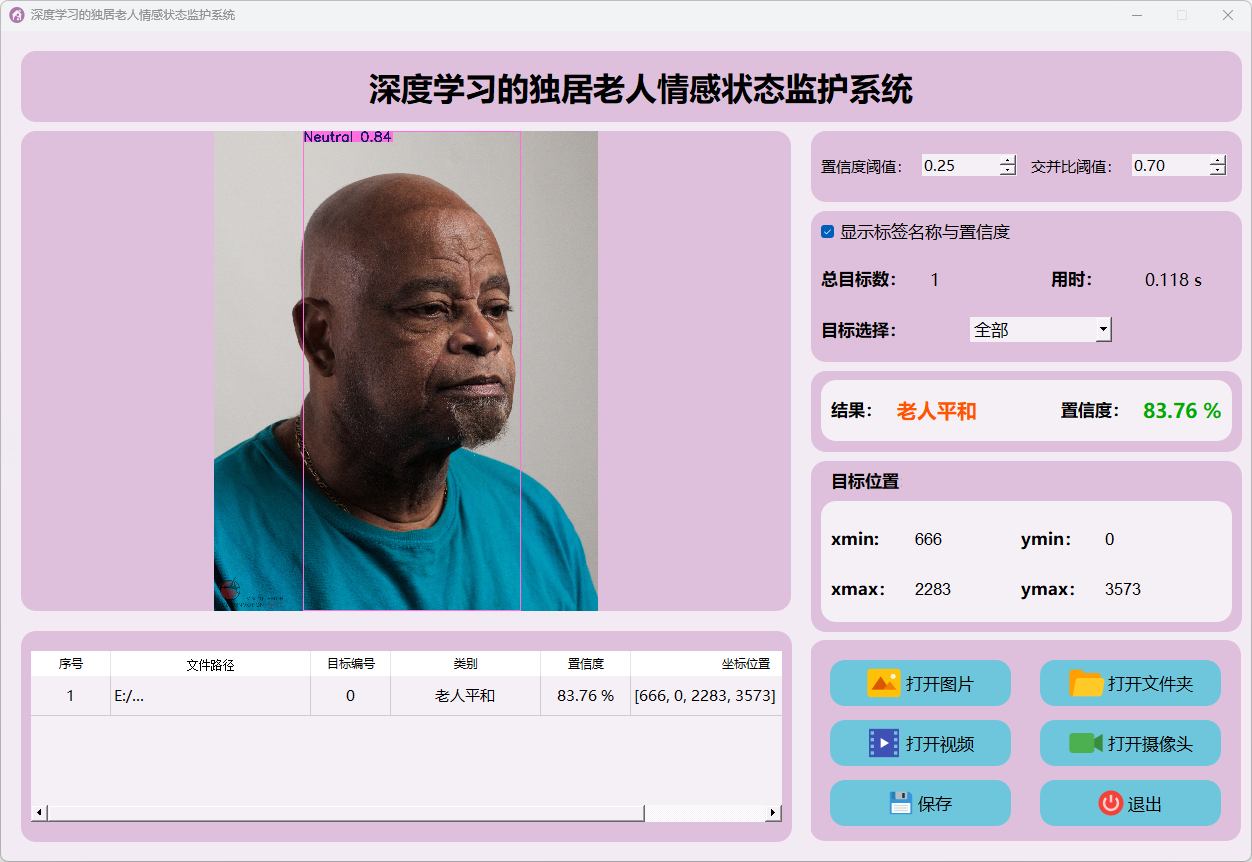Select the result row with 老人平和
The image size is (1252, 862).
(x=465, y=696)
